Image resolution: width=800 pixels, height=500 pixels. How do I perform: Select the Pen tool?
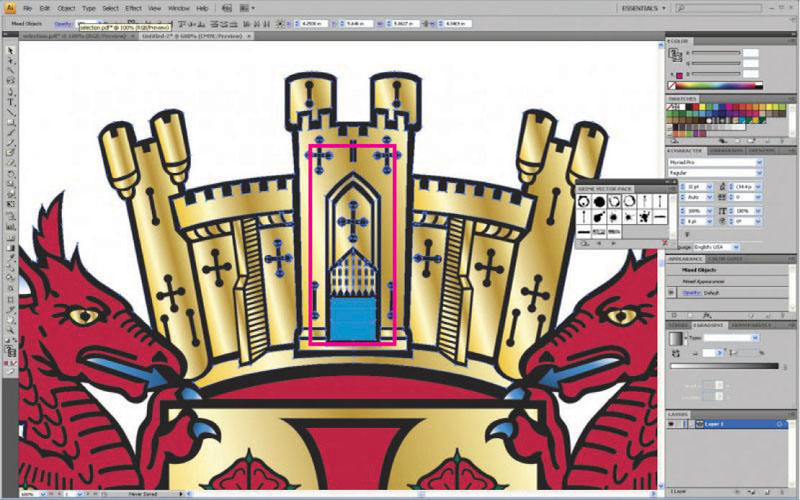[x=11, y=91]
